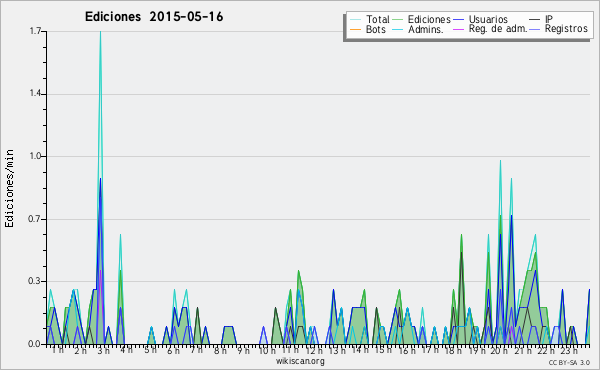Click the 1.7 y-axis value
600x370 pixels.
36,31
